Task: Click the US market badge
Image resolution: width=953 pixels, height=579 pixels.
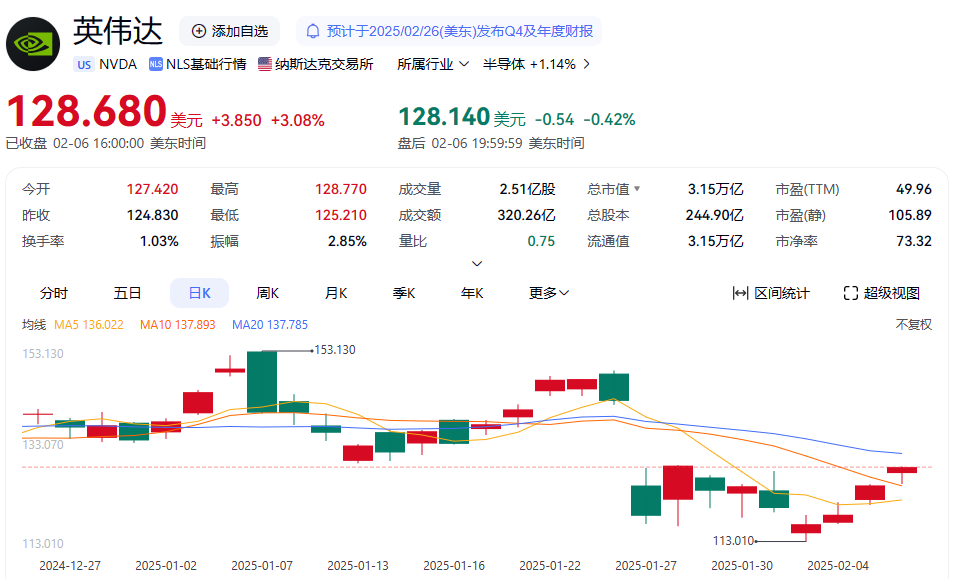Action: point(84,64)
